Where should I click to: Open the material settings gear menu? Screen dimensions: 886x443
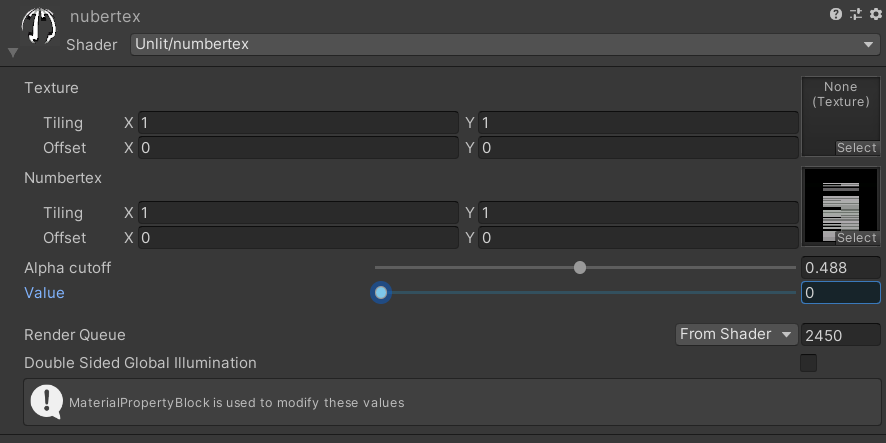coord(875,14)
